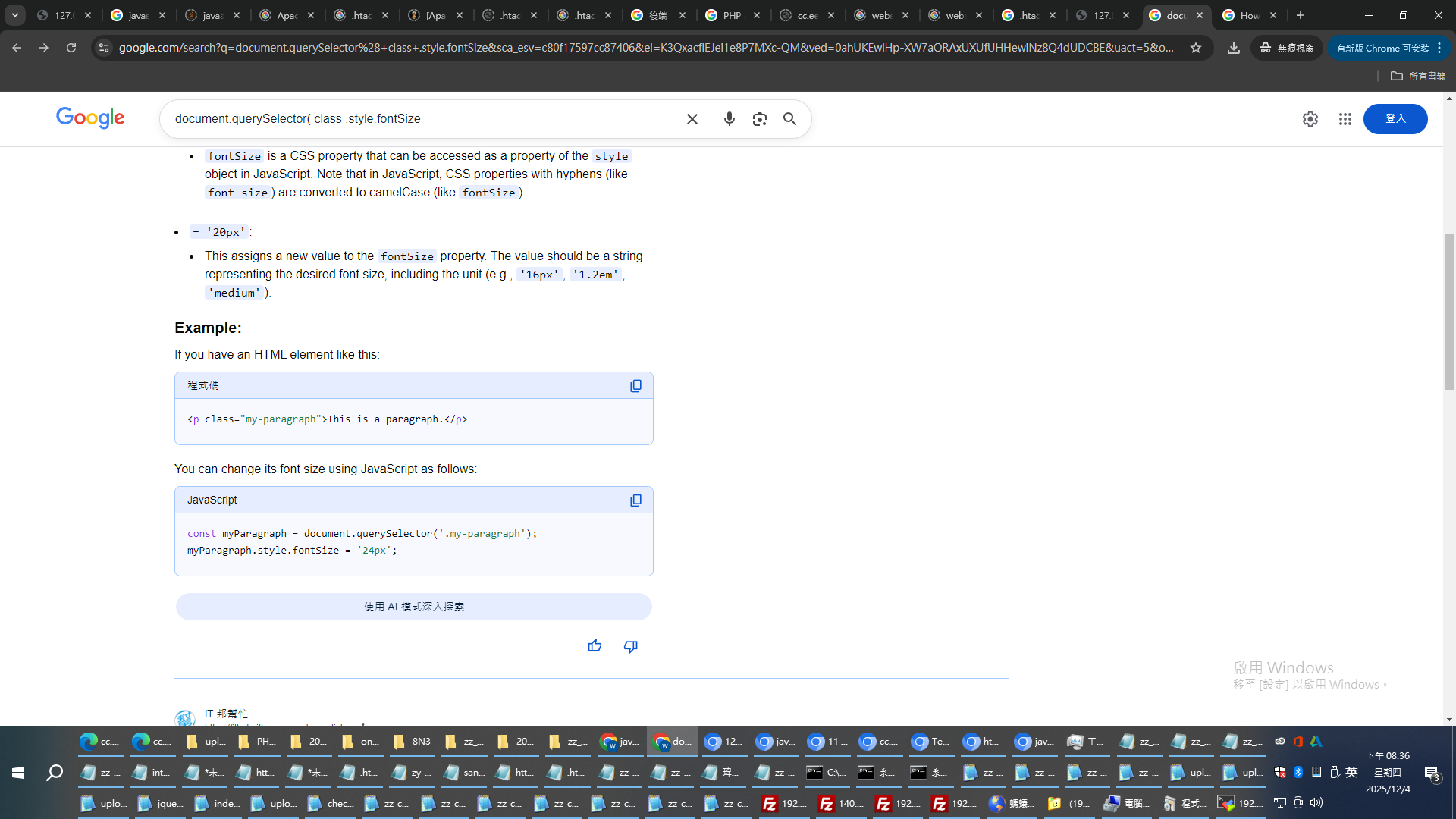
Task: Click inside the Google search input field
Action: pyautogui.click(x=425, y=119)
